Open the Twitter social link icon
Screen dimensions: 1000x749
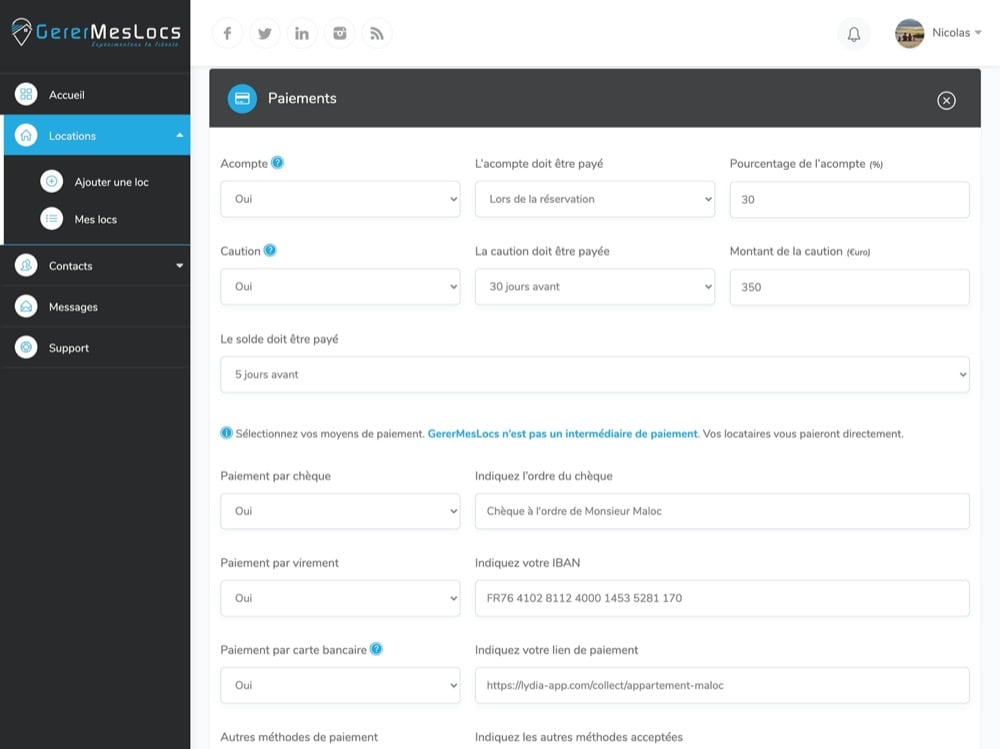[265, 33]
